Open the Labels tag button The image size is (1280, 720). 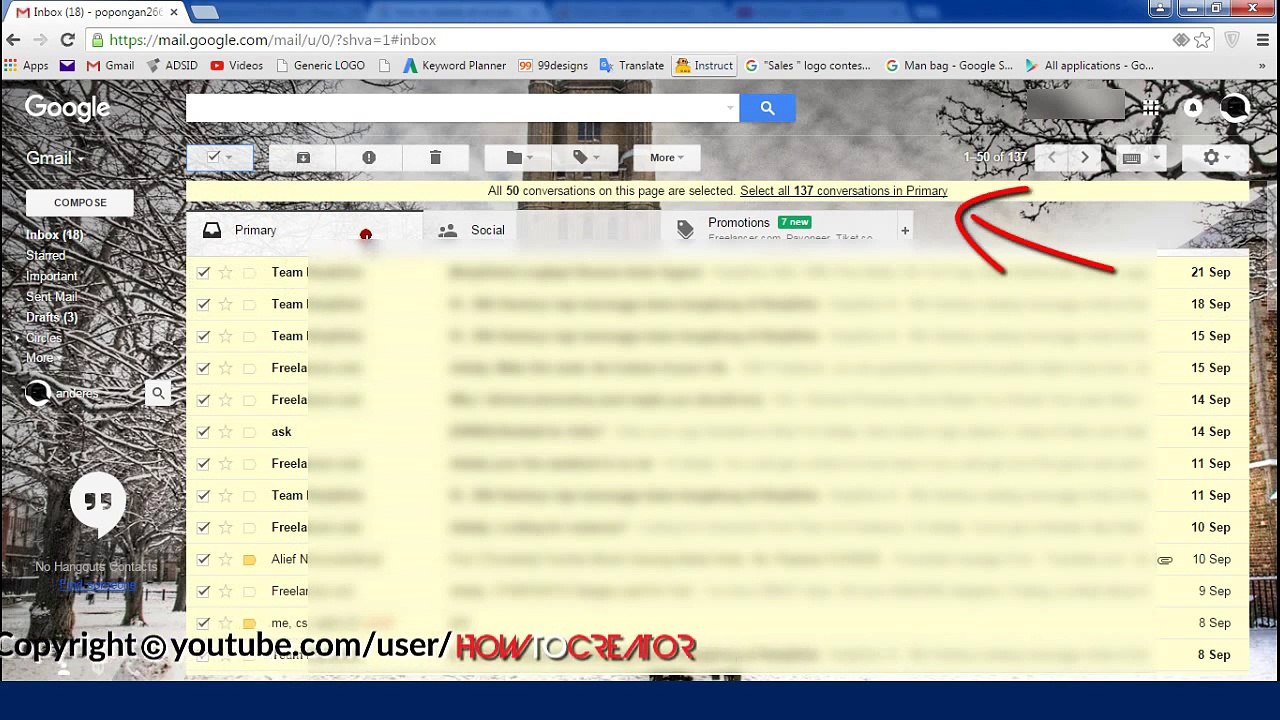585,158
